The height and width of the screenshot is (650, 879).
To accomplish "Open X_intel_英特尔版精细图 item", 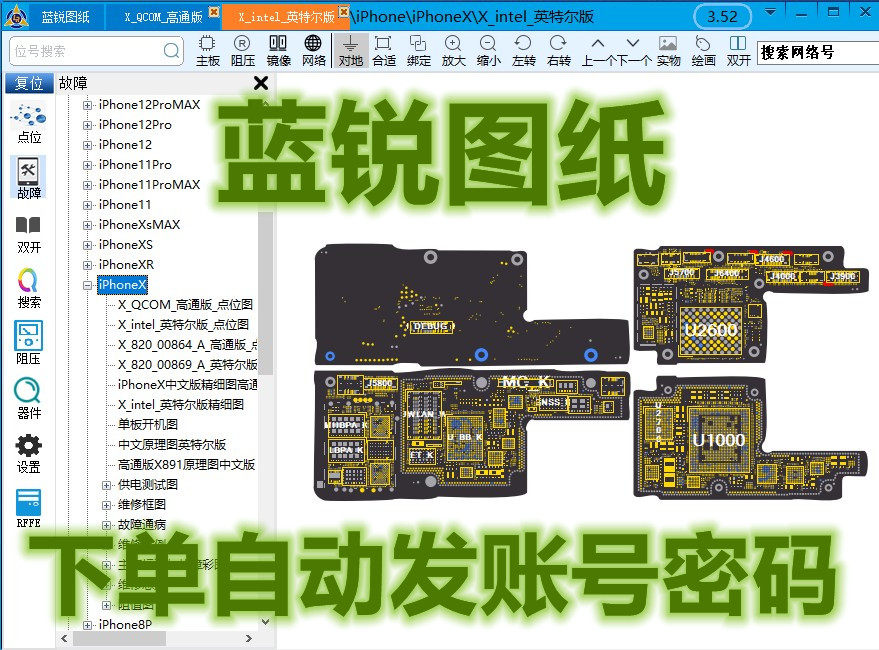I will 181,404.
